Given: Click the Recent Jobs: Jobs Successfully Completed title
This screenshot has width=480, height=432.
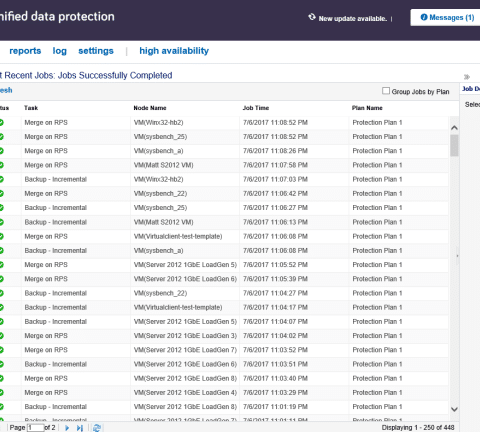Looking at the screenshot, I should pyautogui.click(x=86, y=75).
